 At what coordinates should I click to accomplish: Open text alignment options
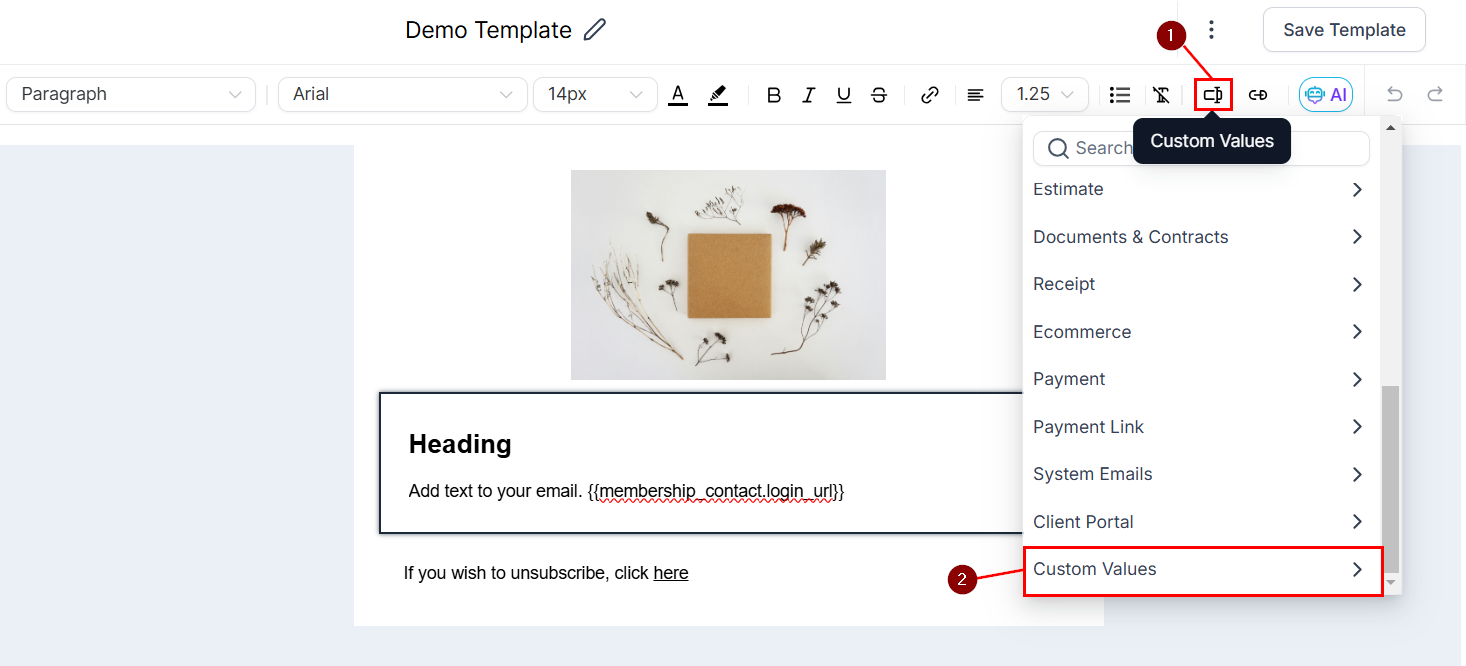point(975,95)
